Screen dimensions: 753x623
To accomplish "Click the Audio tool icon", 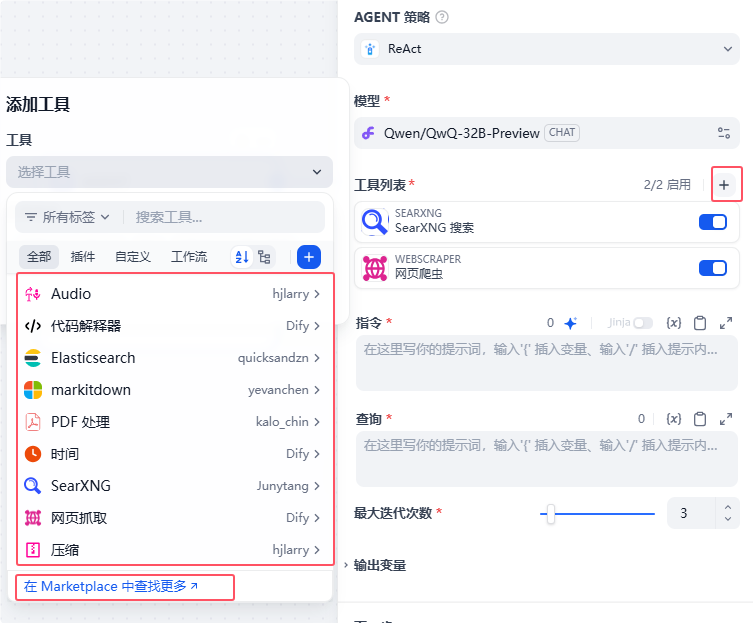I will coord(33,293).
